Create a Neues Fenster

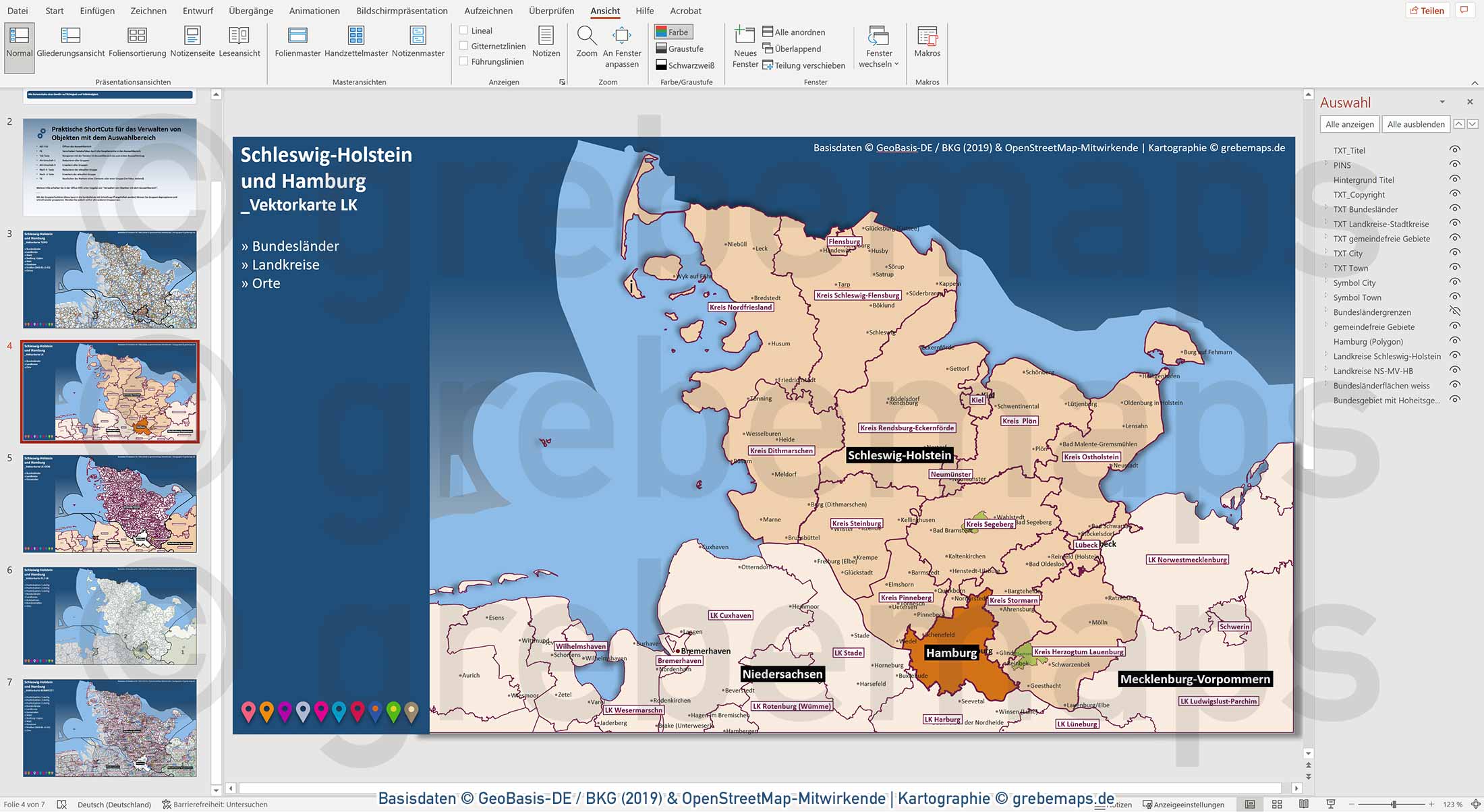click(x=745, y=47)
